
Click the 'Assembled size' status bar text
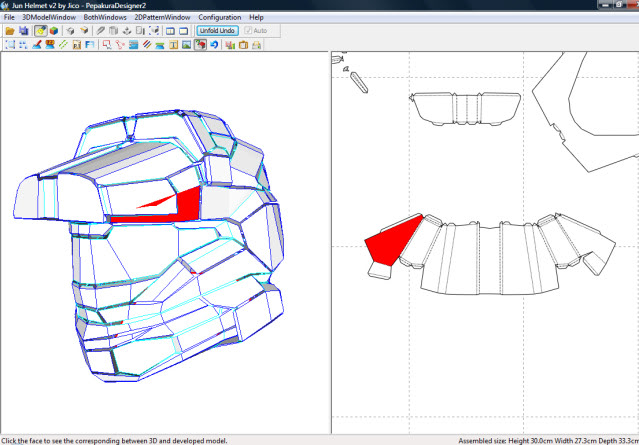pyautogui.click(x=549, y=441)
